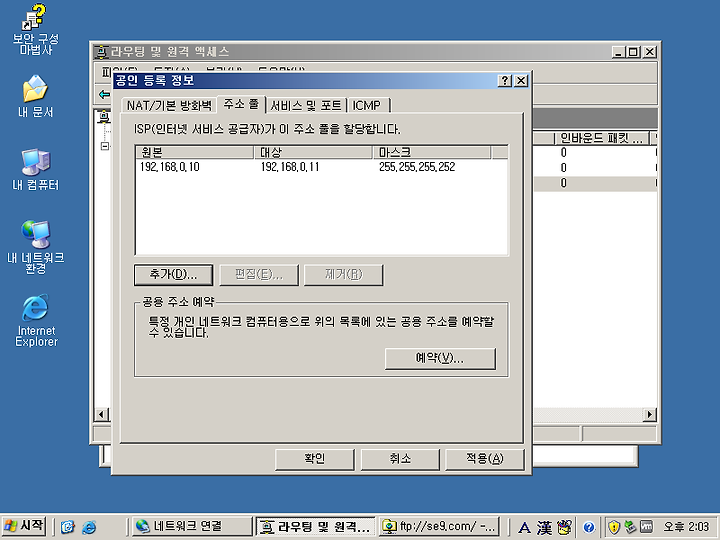Click the back arrow in Routing window toolbar

click(x=104, y=95)
